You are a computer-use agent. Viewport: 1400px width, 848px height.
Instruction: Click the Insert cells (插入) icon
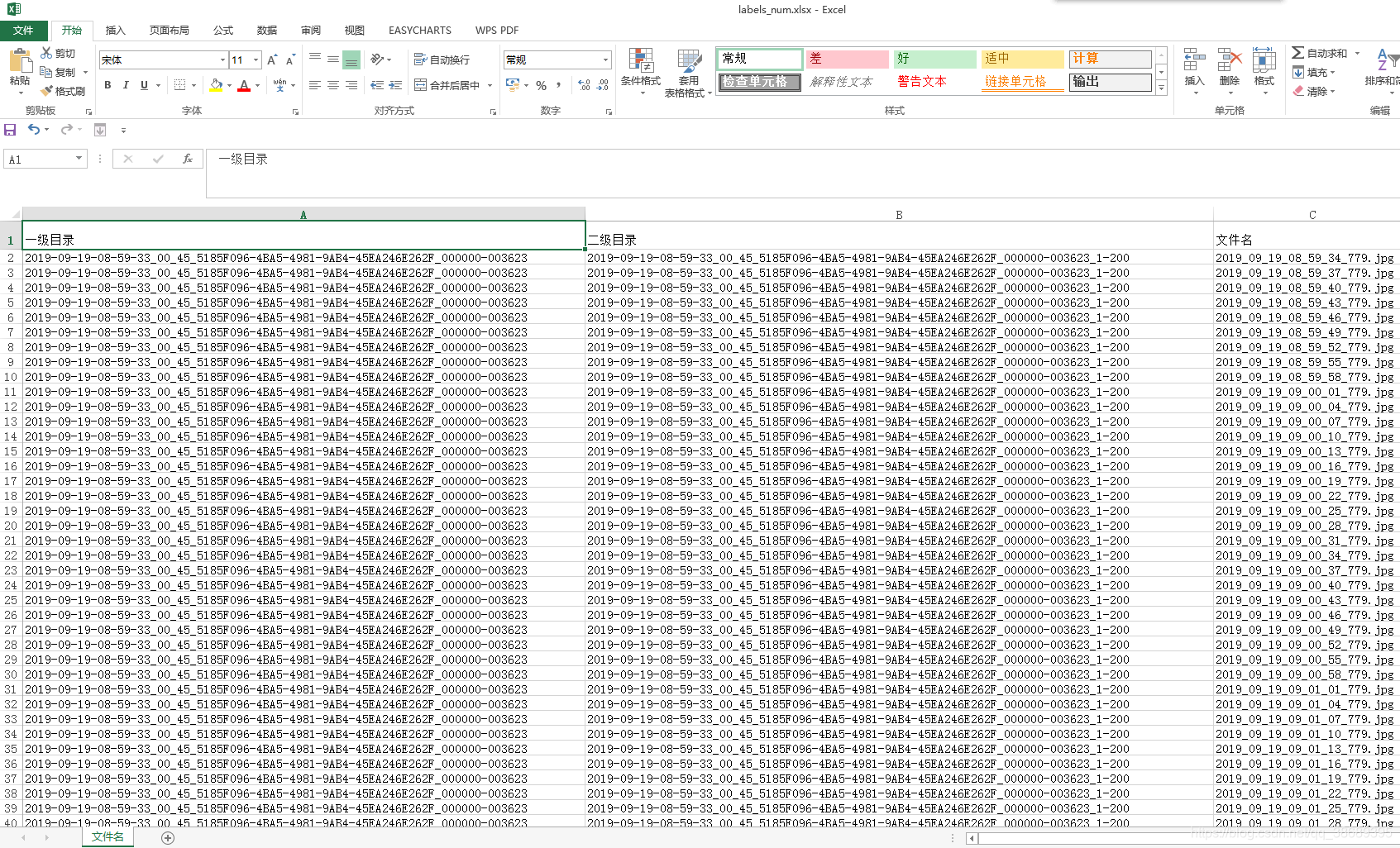(x=1194, y=60)
